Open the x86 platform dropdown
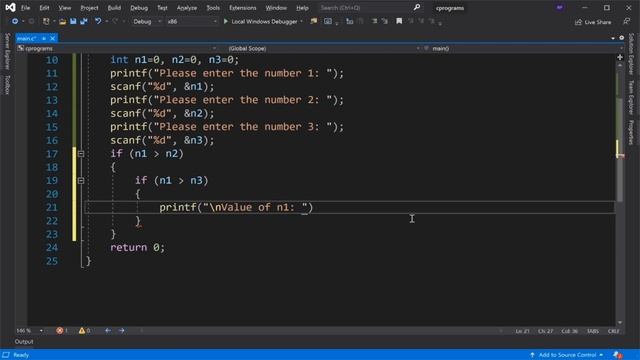The height and width of the screenshot is (360, 640). pyautogui.click(x=192, y=21)
